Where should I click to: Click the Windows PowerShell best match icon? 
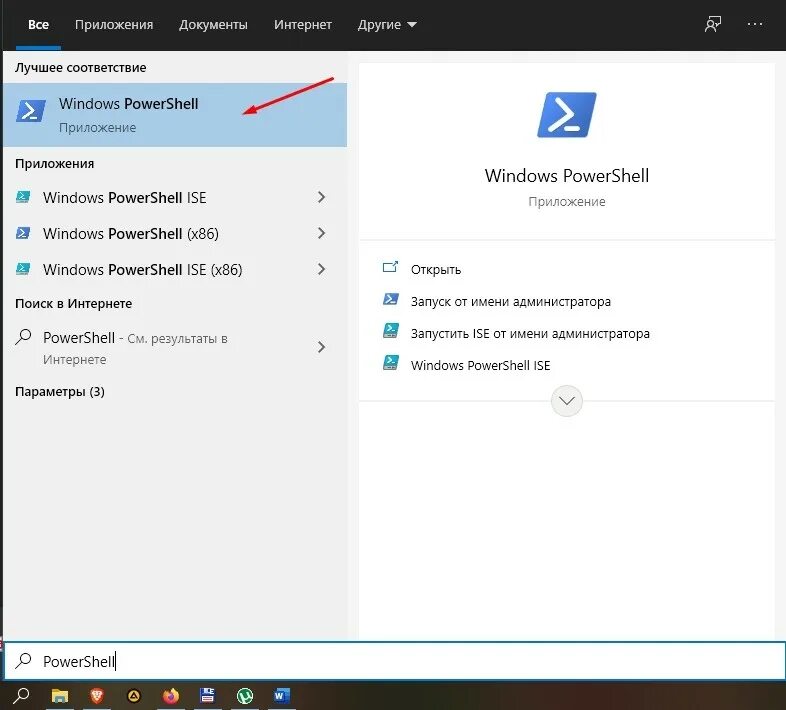point(31,111)
